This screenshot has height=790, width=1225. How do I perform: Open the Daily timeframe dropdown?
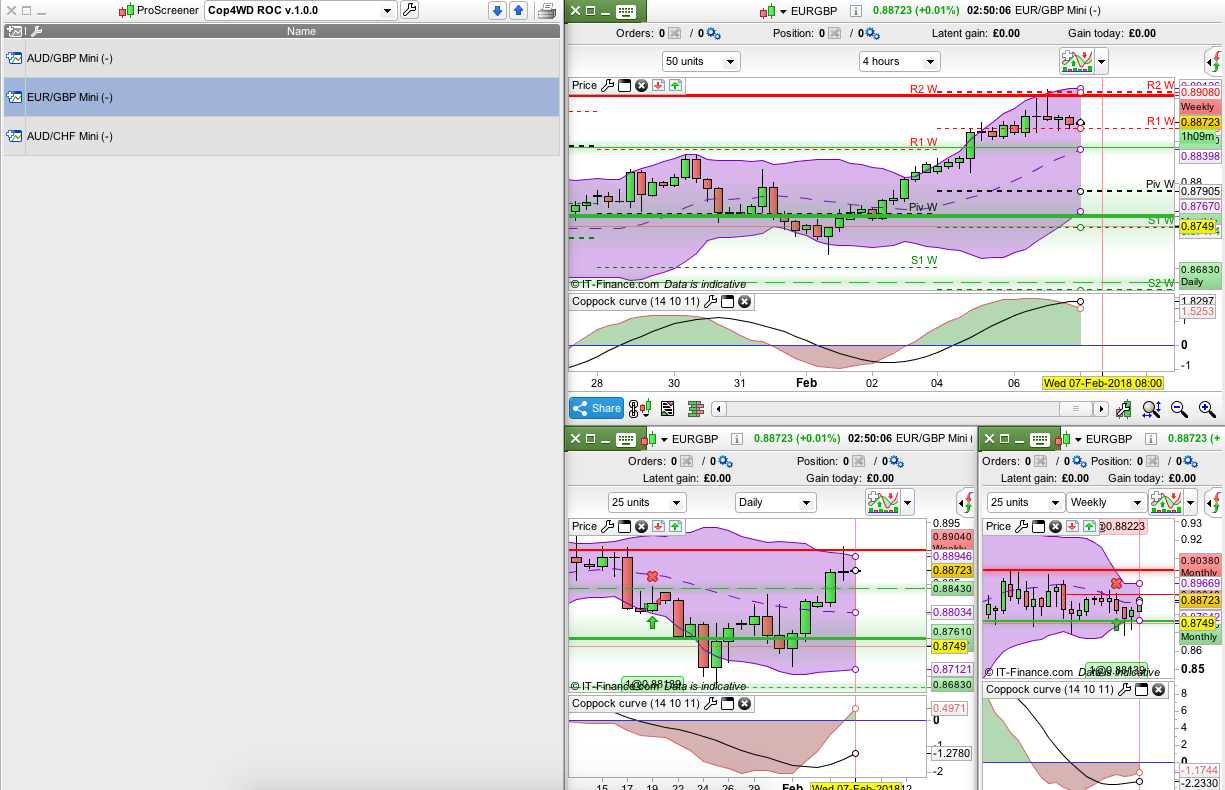pyautogui.click(x=776, y=502)
